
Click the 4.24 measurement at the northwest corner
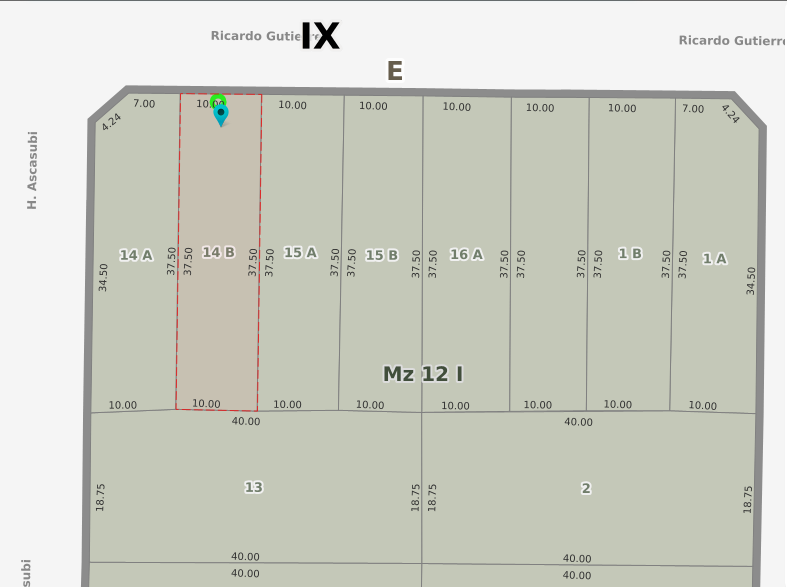pyautogui.click(x=111, y=122)
